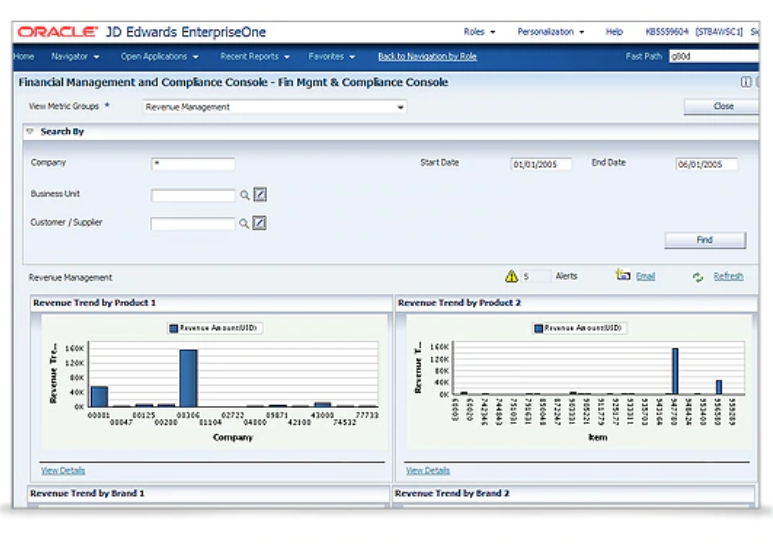Click the Customer / Supplier input field

click(x=193, y=224)
